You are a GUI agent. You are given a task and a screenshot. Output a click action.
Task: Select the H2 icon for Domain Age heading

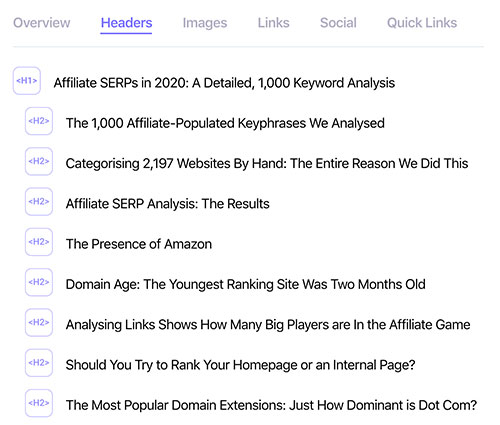39,282
